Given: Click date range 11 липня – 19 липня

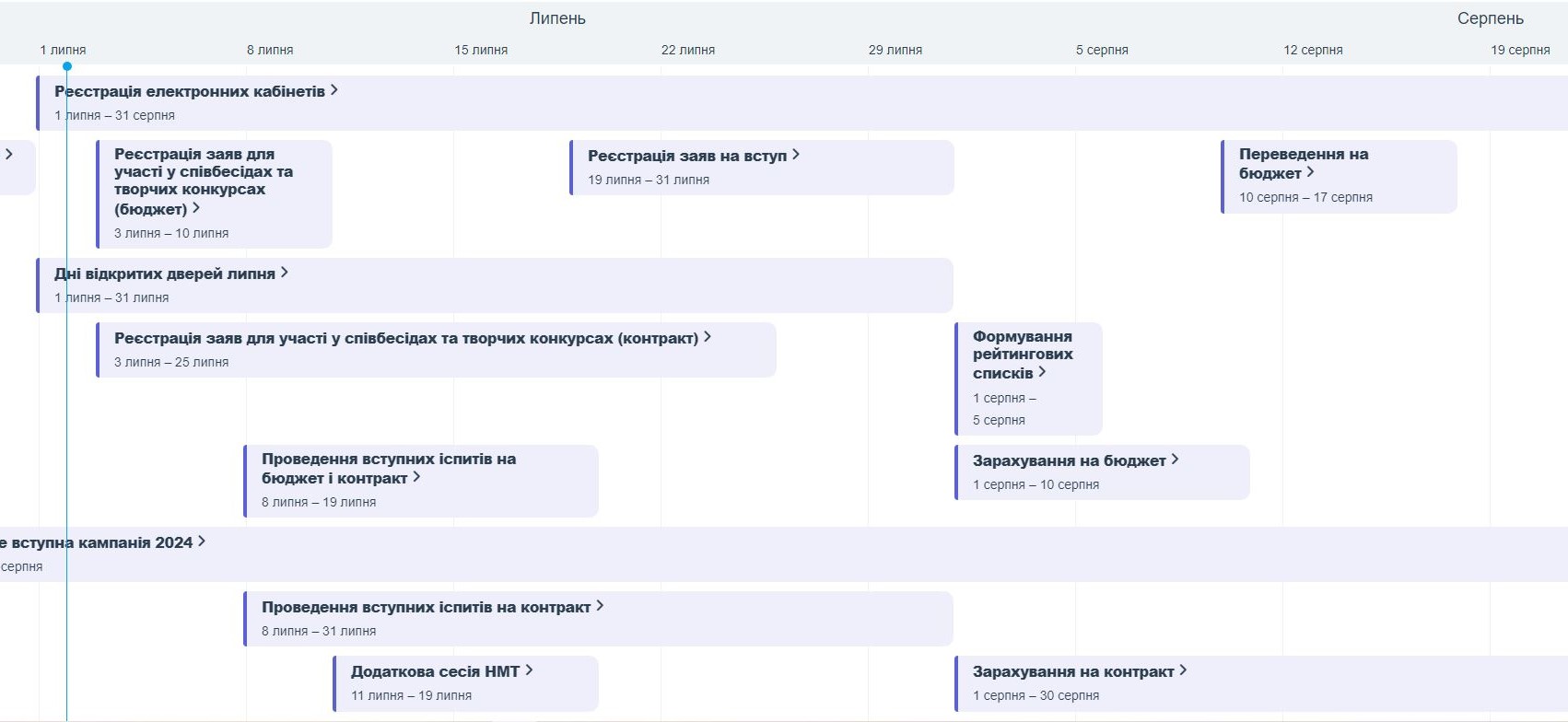Looking at the screenshot, I should click(411, 695).
